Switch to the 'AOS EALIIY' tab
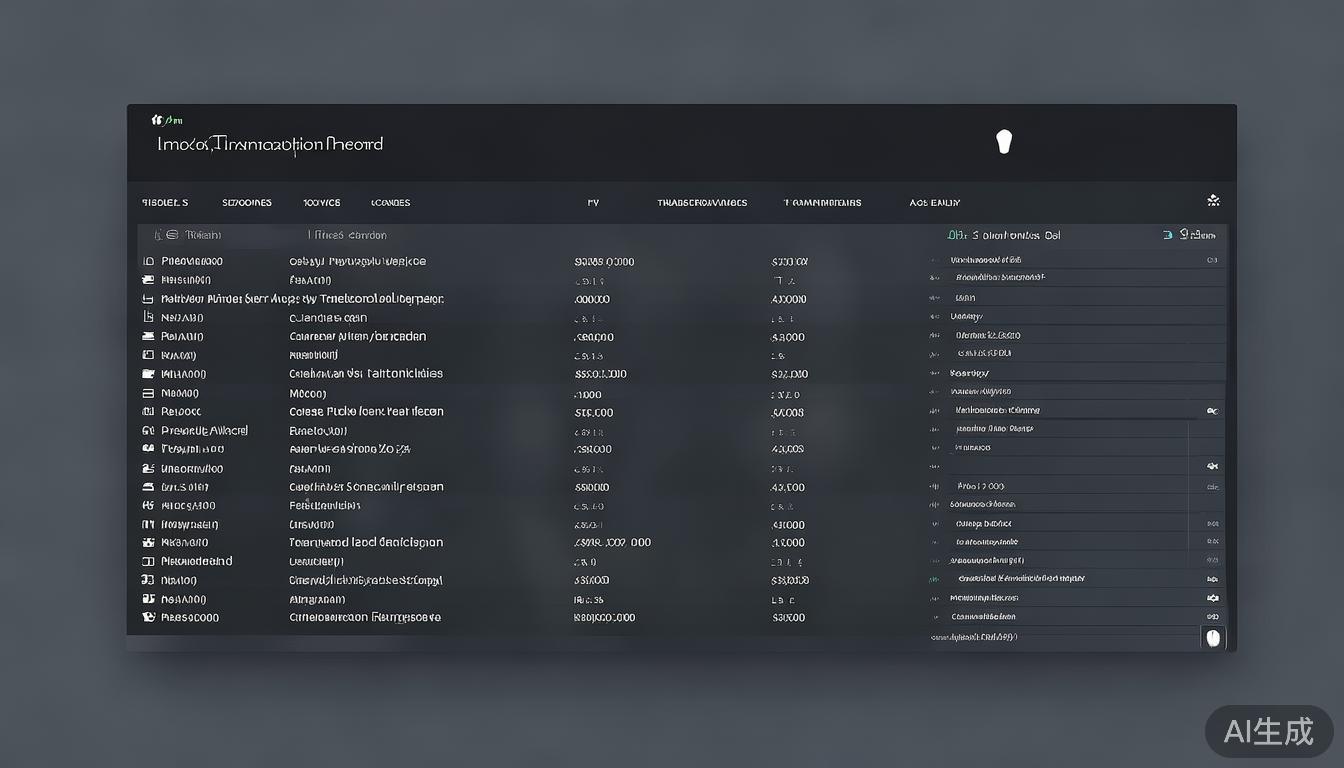This screenshot has height=768, width=1344. point(934,203)
